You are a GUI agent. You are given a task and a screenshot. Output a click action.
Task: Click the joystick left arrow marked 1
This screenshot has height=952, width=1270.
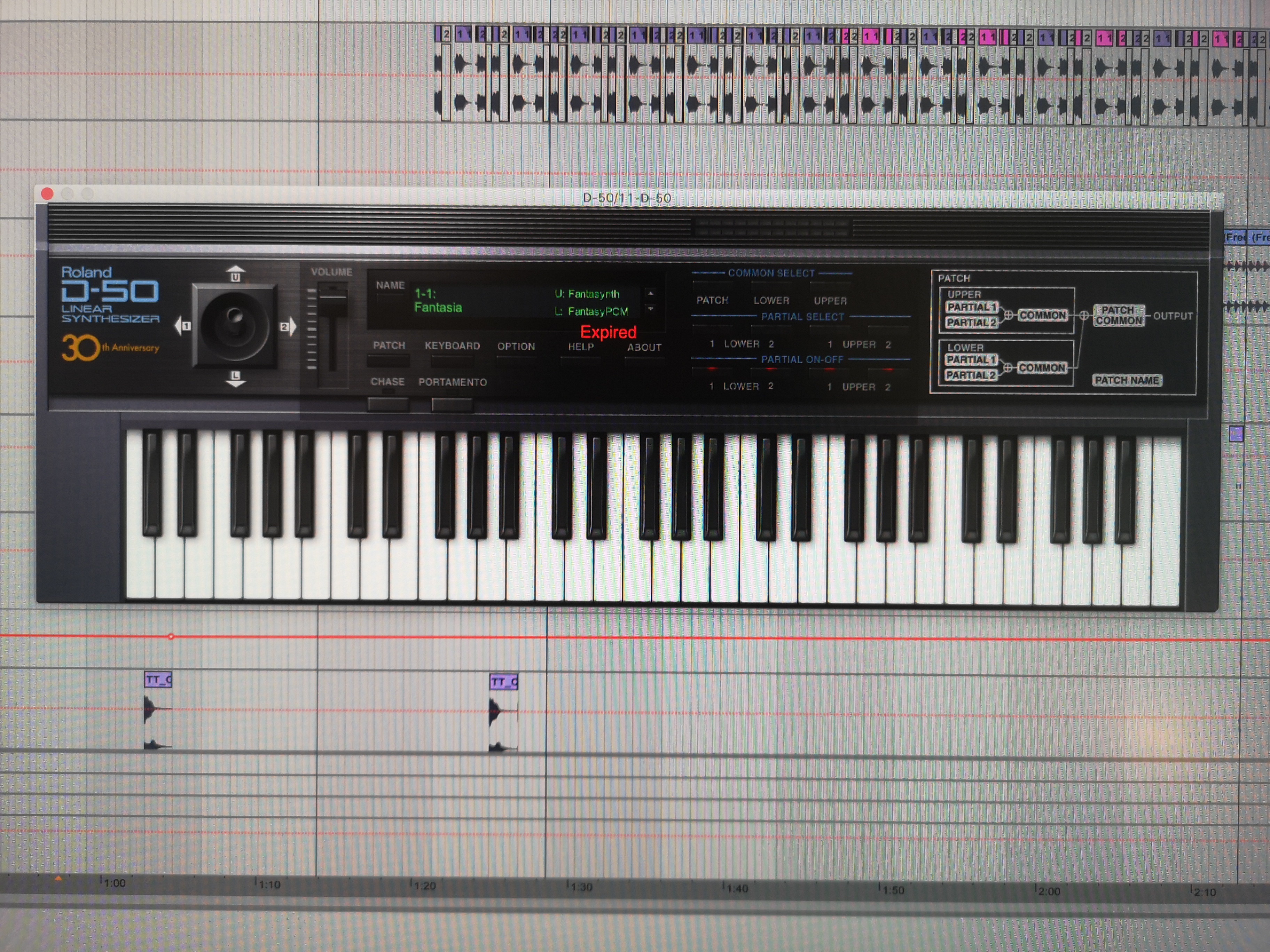pyautogui.click(x=182, y=326)
